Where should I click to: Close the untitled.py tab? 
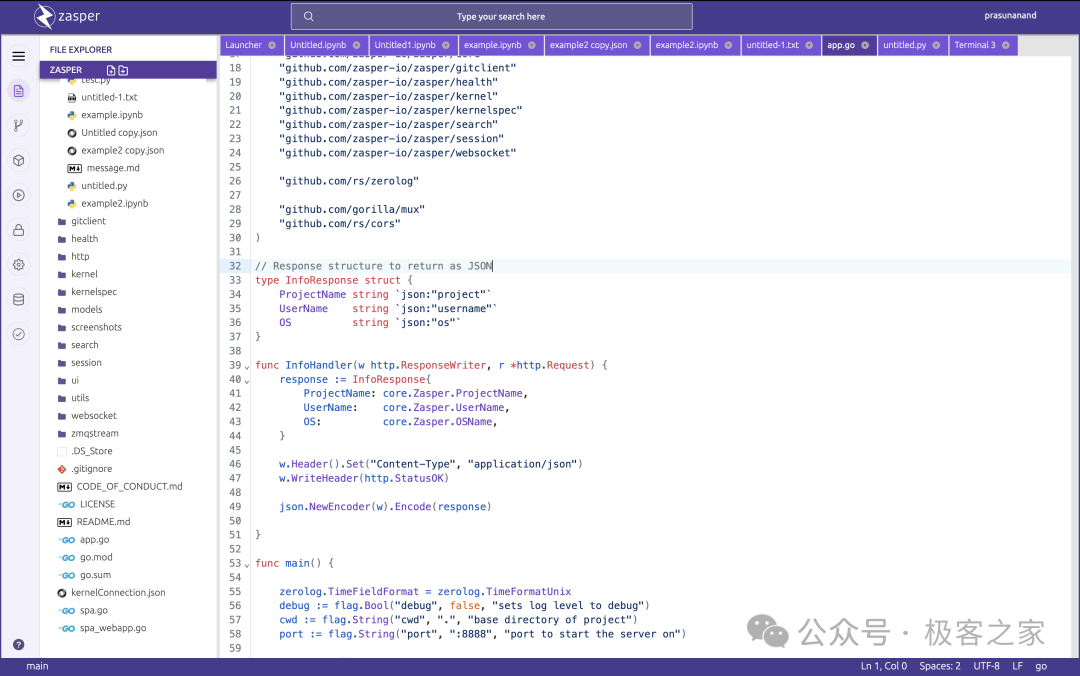tap(936, 45)
